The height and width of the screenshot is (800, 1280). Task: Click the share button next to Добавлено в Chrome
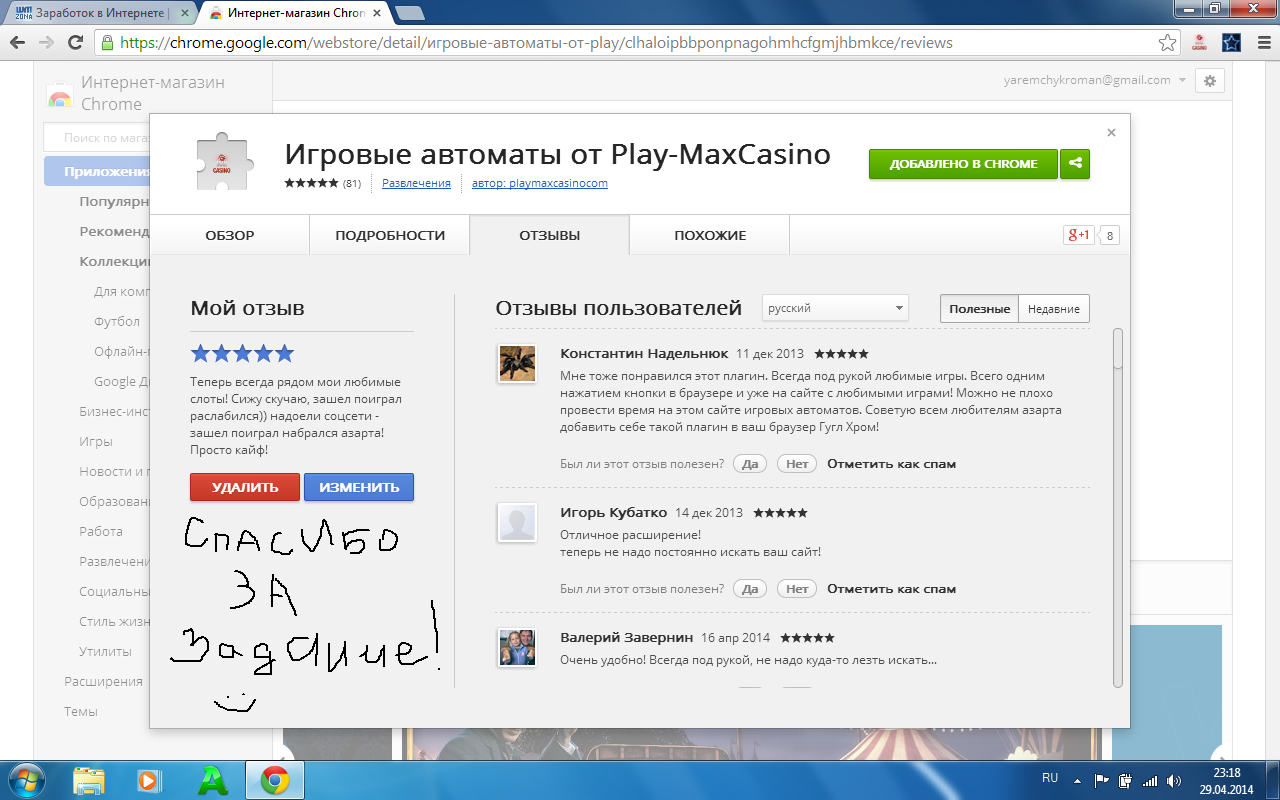pyautogui.click(x=1075, y=164)
